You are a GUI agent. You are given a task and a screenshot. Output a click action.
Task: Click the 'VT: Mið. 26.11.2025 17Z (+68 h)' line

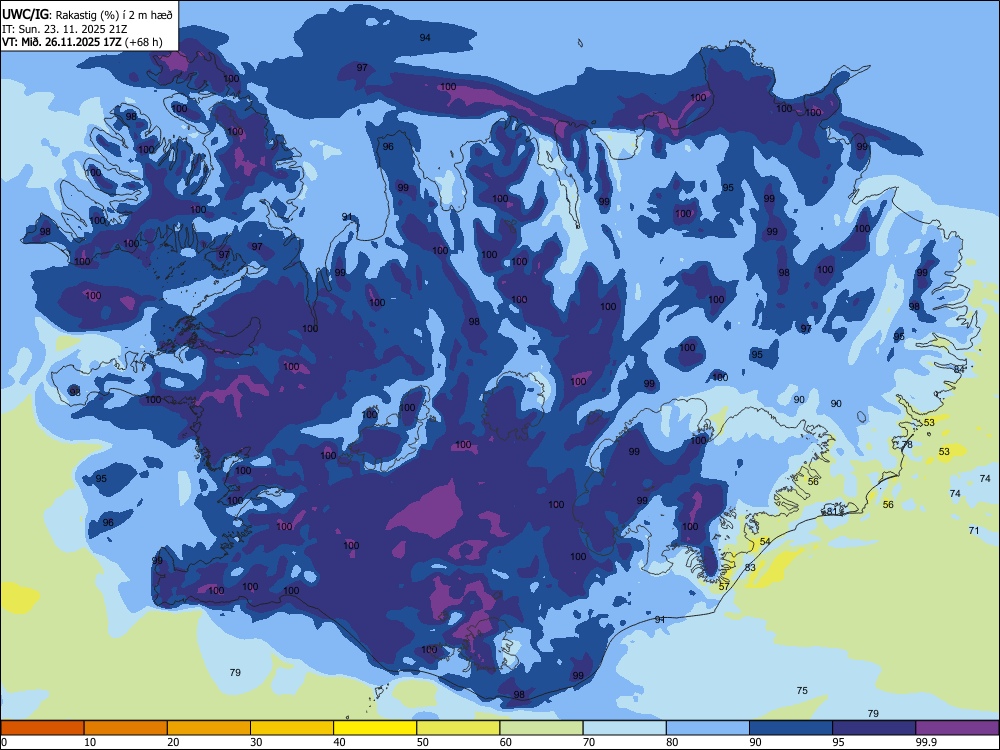click(82, 42)
